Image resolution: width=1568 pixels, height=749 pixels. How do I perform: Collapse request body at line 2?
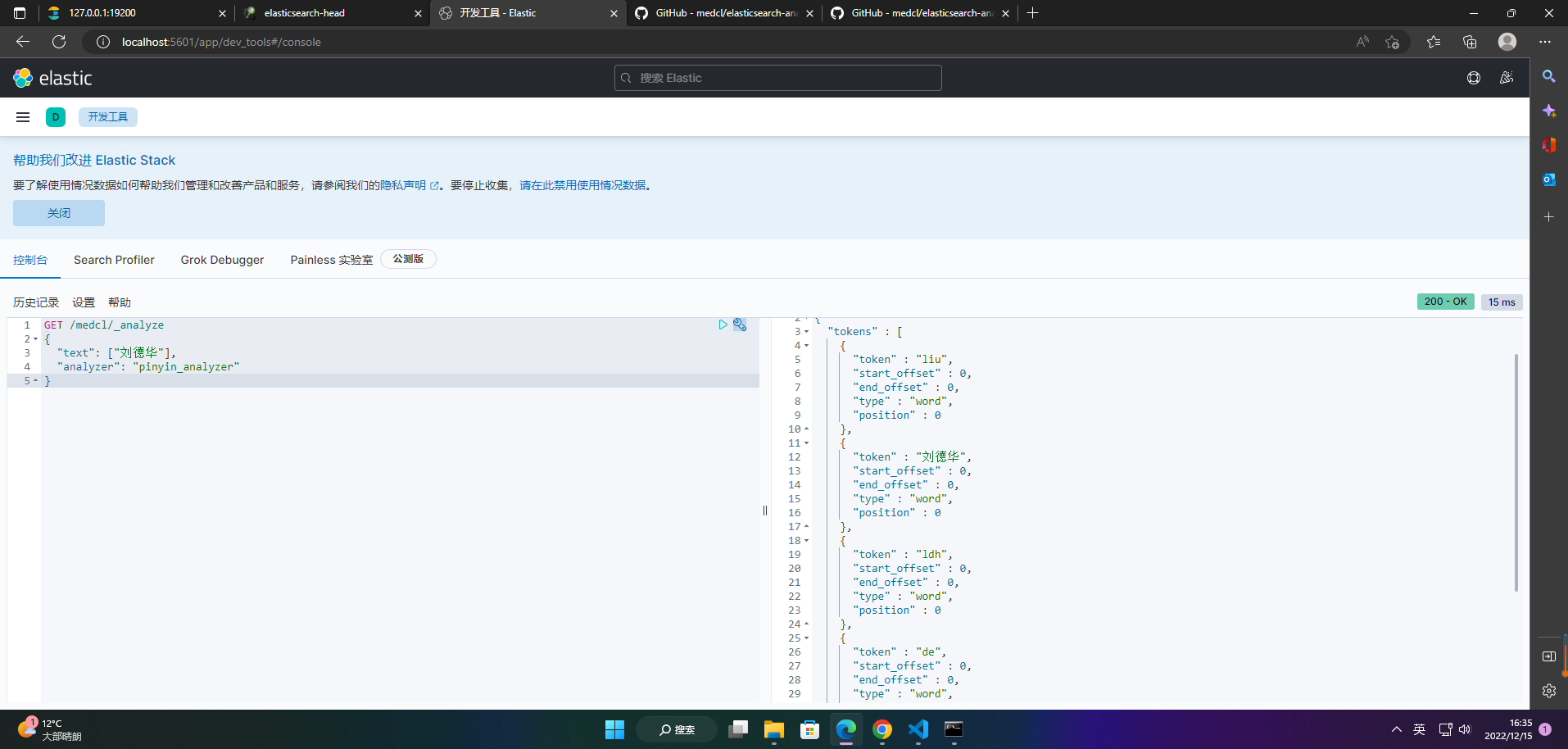[36, 339]
